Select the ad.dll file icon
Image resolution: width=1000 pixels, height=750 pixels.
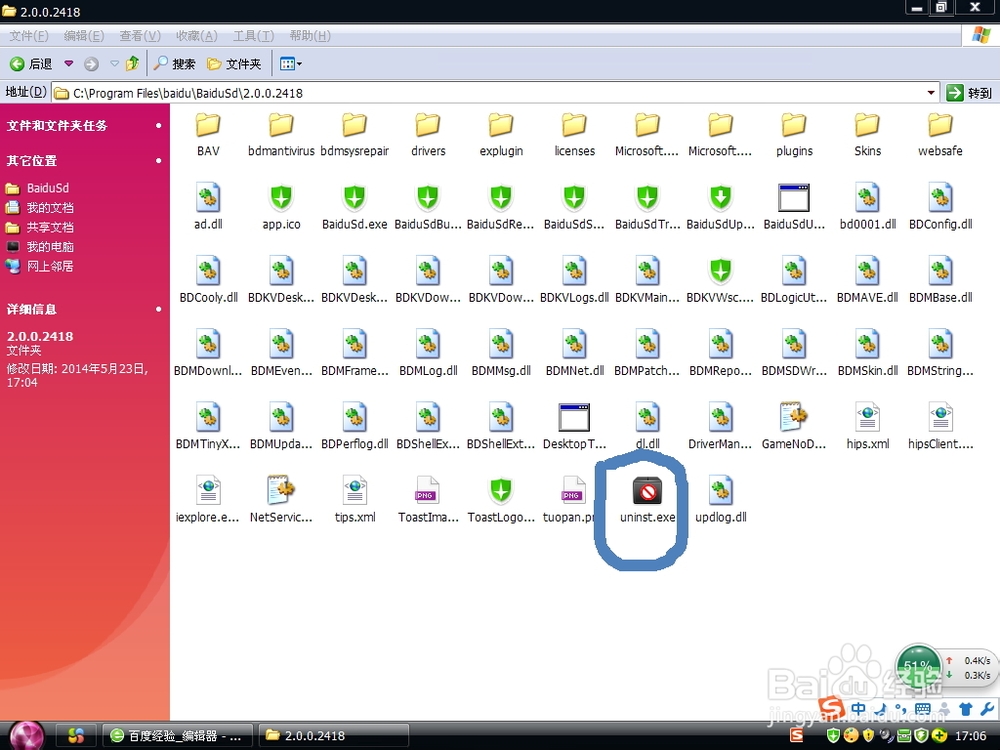click(x=208, y=198)
